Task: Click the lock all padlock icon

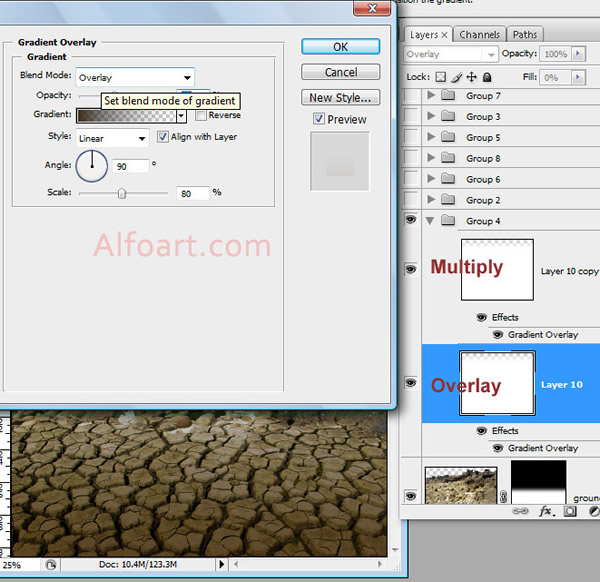Action: click(487, 77)
